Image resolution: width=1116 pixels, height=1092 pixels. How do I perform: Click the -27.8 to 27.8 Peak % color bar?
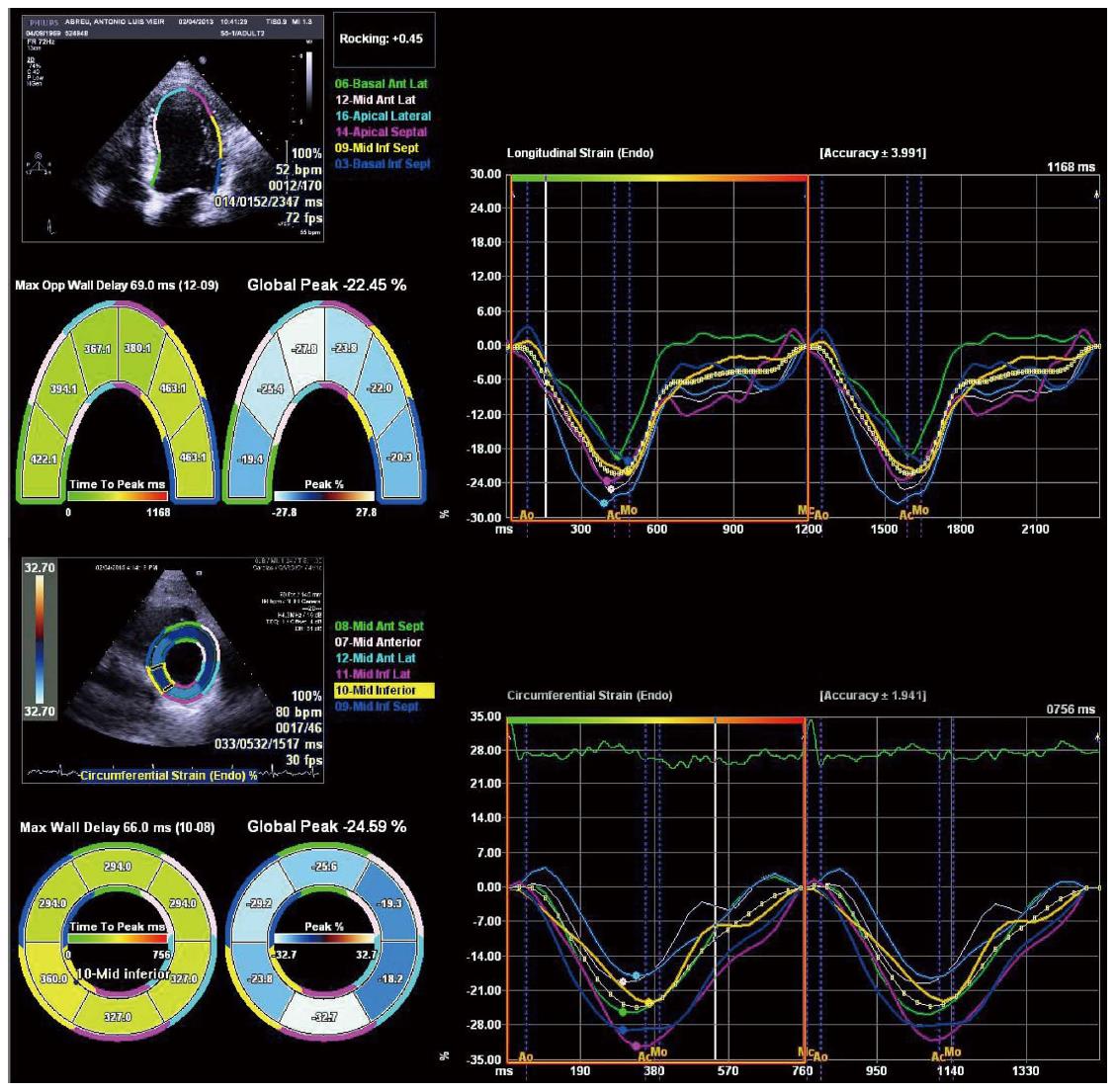(x=324, y=496)
